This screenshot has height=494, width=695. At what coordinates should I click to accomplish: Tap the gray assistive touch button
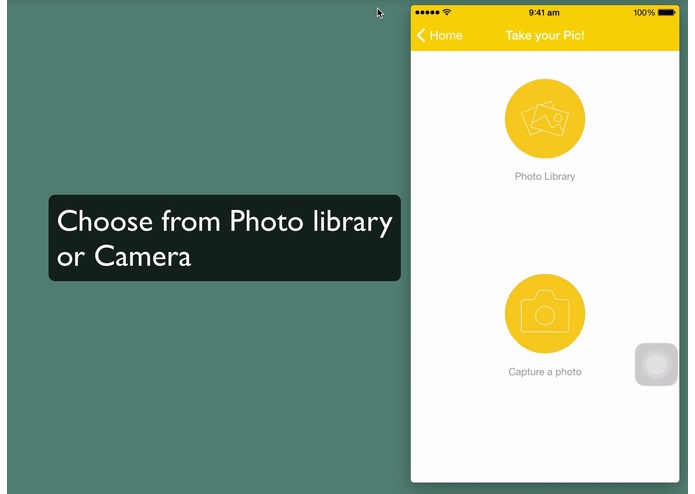pyautogui.click(x=656, y=364)
